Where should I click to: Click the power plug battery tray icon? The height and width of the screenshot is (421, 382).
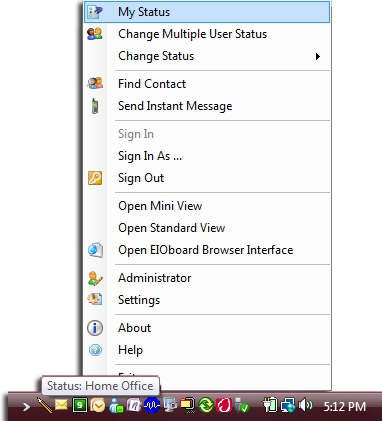[x=270, y=405]
